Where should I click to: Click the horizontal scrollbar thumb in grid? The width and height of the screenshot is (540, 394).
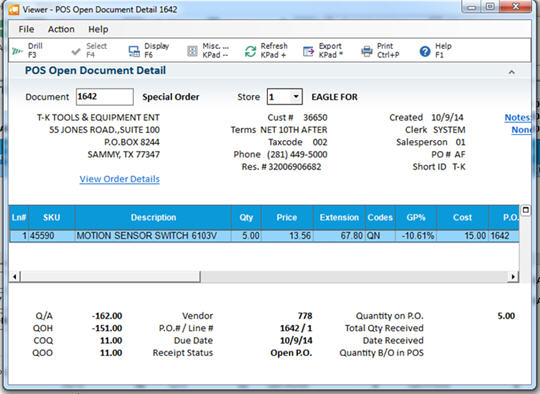[110, 276]
